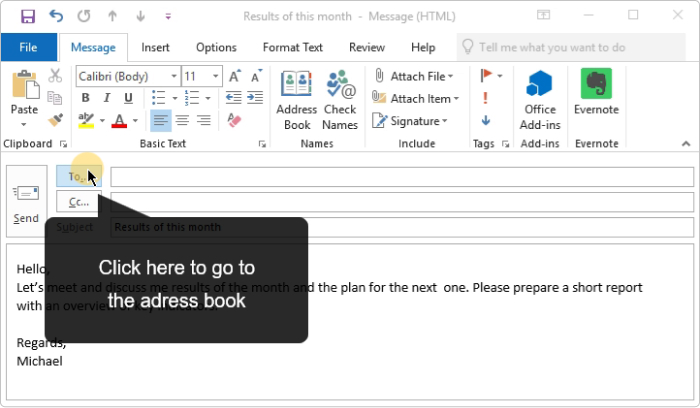
Task: Mark message as High Importance
Action: [486, 98]
